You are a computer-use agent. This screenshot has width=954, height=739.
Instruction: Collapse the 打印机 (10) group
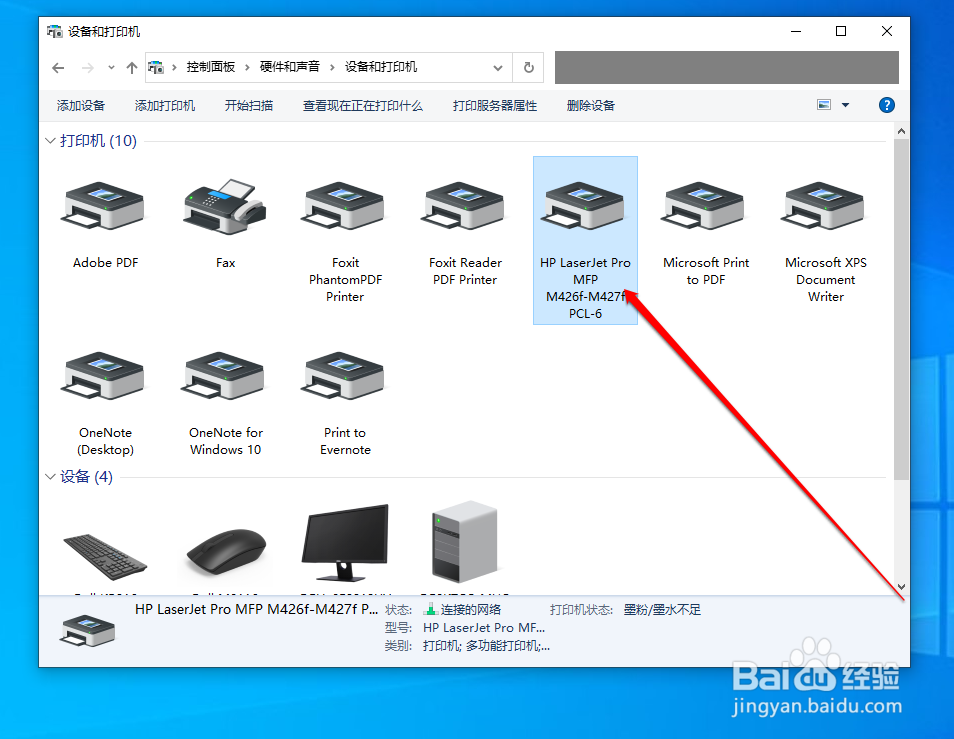50,141
